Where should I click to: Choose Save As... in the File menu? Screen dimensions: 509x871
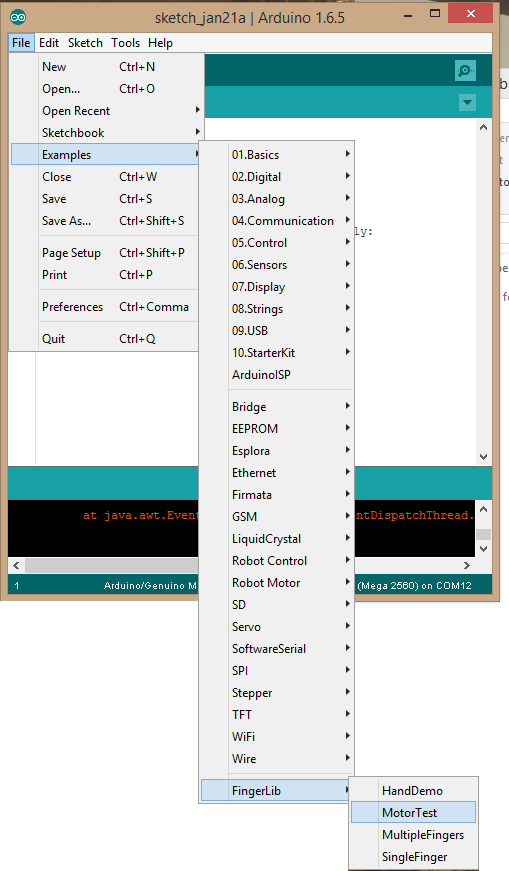pos(106,221)
